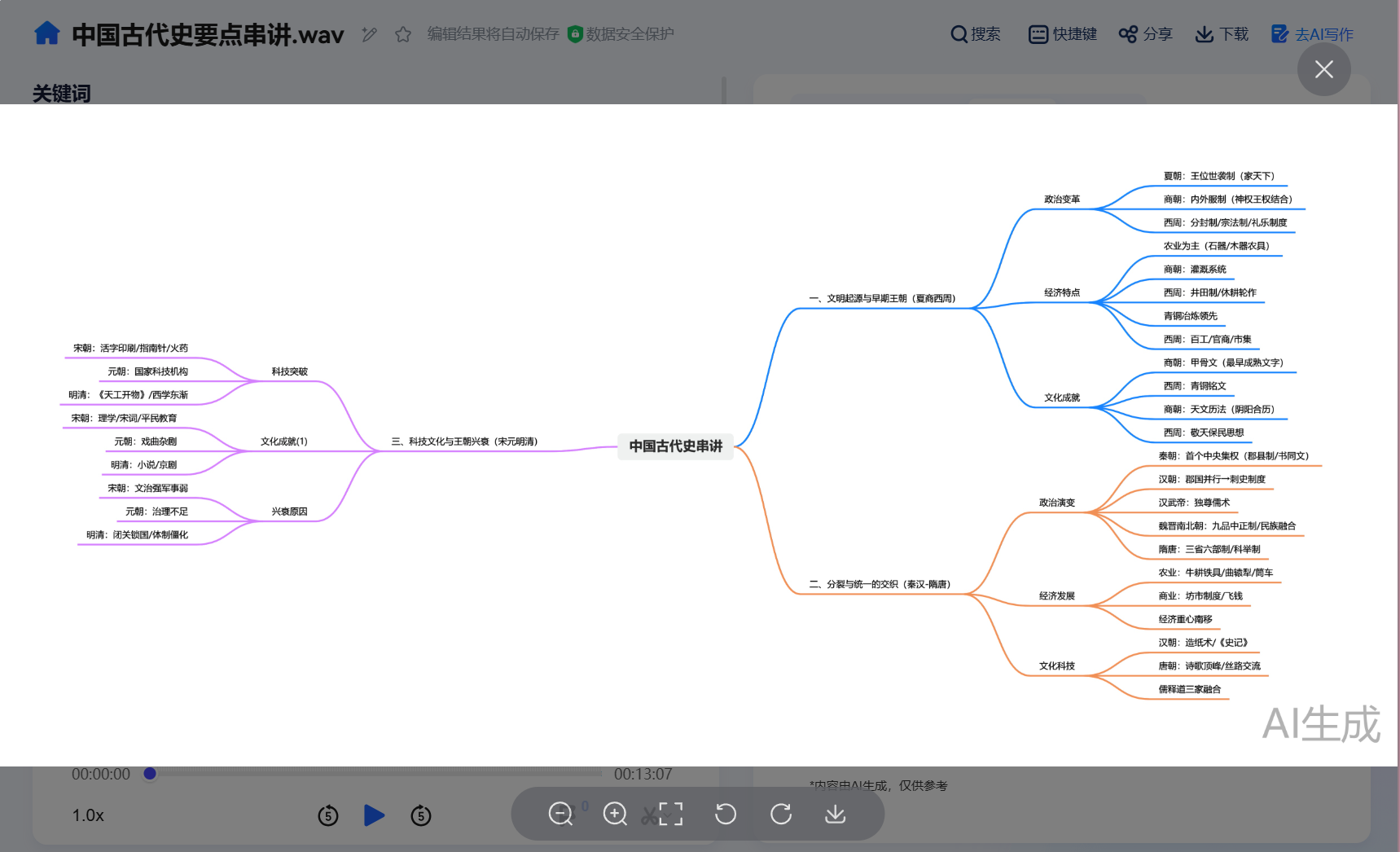1400x852 pixels.
Task: Select the central node 中国古代史串讲
Action: [675, 446]
